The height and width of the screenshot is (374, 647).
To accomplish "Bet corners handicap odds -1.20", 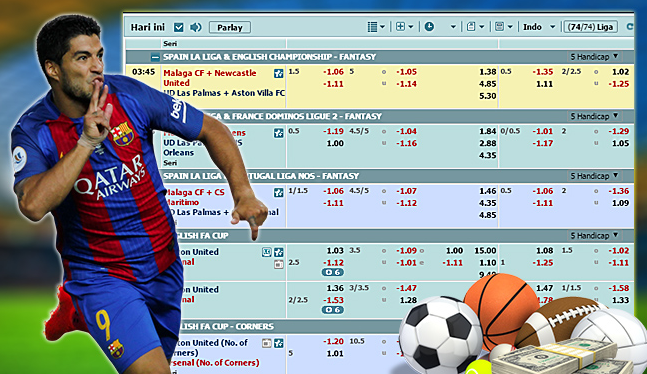I will point(333,341).
